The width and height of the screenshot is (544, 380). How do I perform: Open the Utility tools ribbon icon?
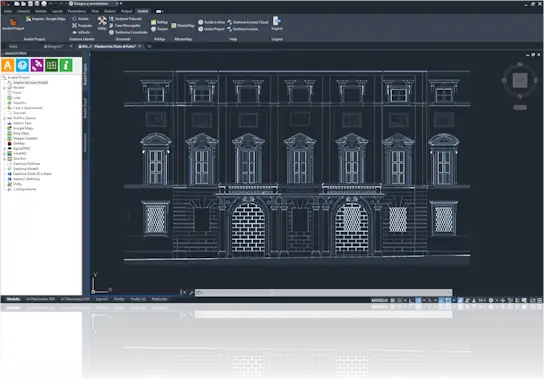102,23
